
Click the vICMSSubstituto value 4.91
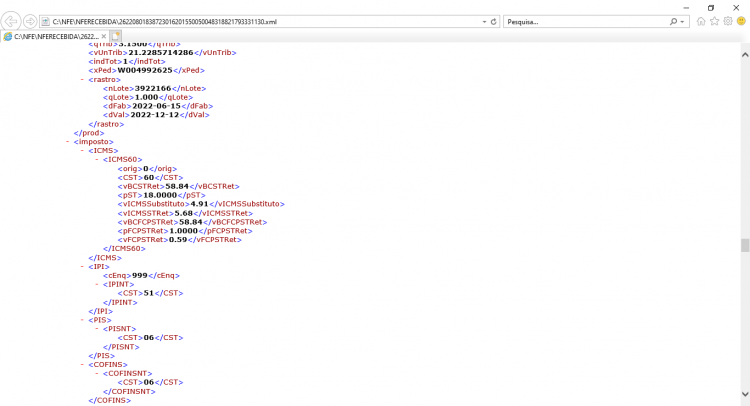(x=199, y=204)
